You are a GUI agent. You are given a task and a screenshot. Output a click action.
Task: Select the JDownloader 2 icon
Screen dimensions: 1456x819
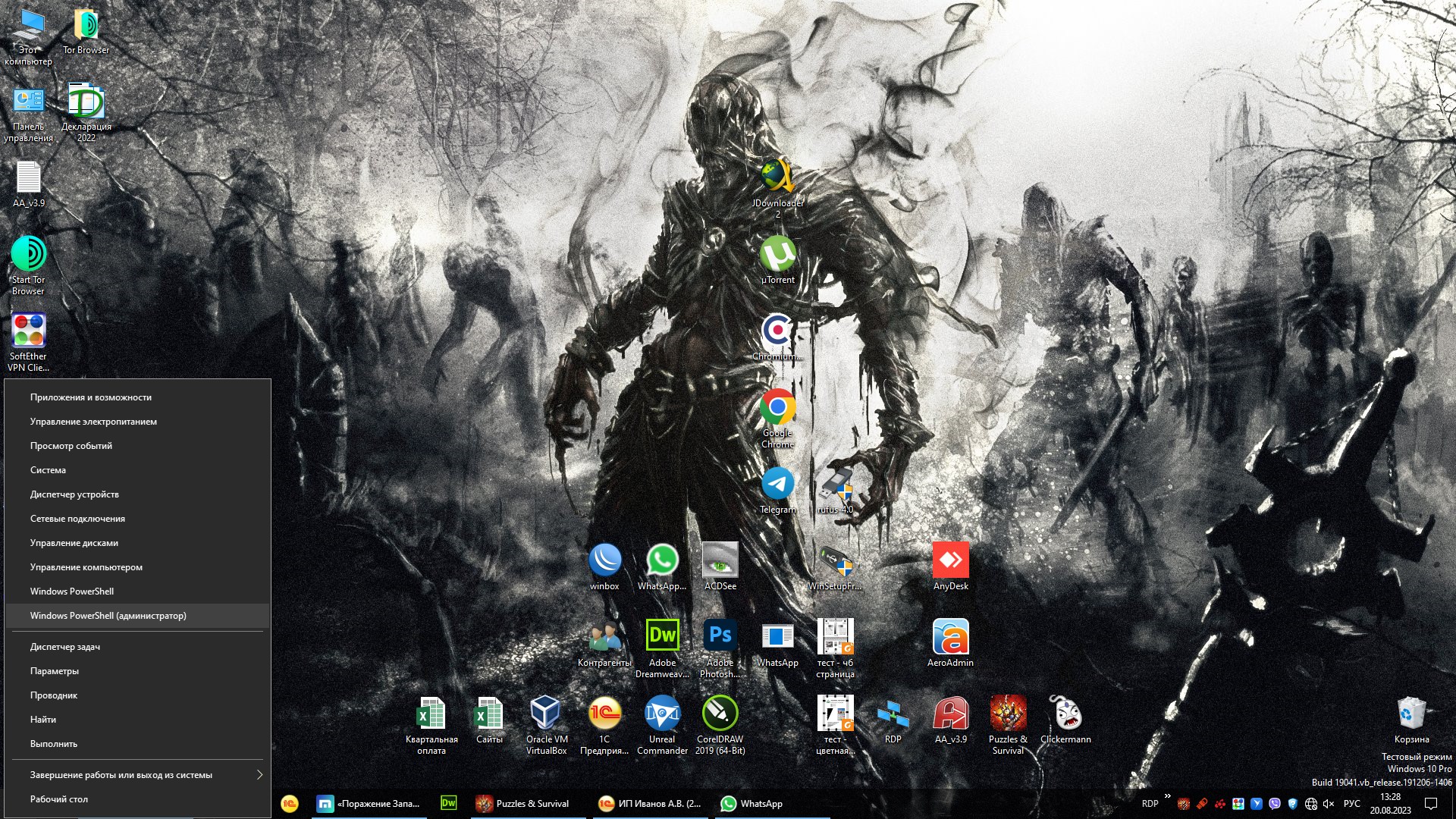coord(778,189)
